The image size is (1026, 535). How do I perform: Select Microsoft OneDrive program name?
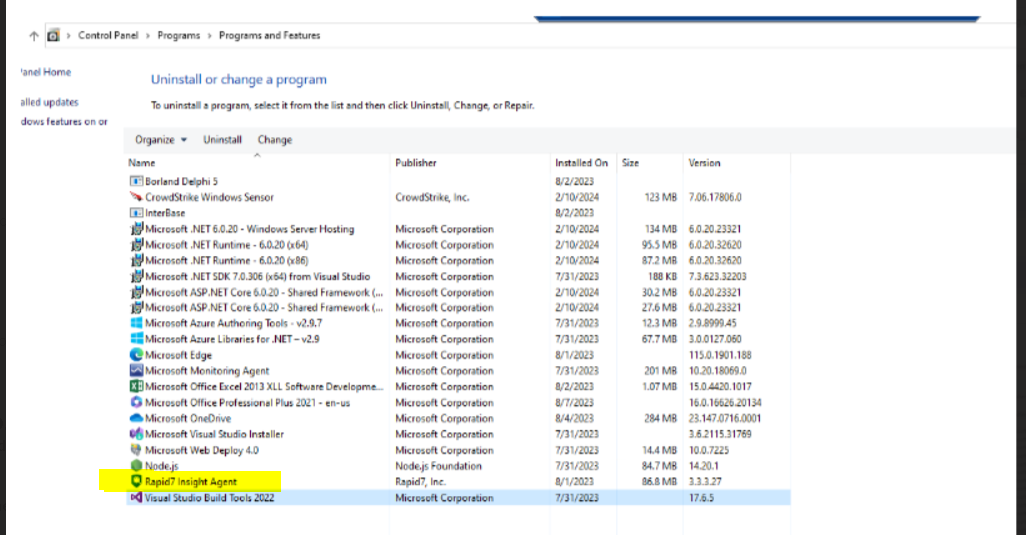tap(188, 418)
